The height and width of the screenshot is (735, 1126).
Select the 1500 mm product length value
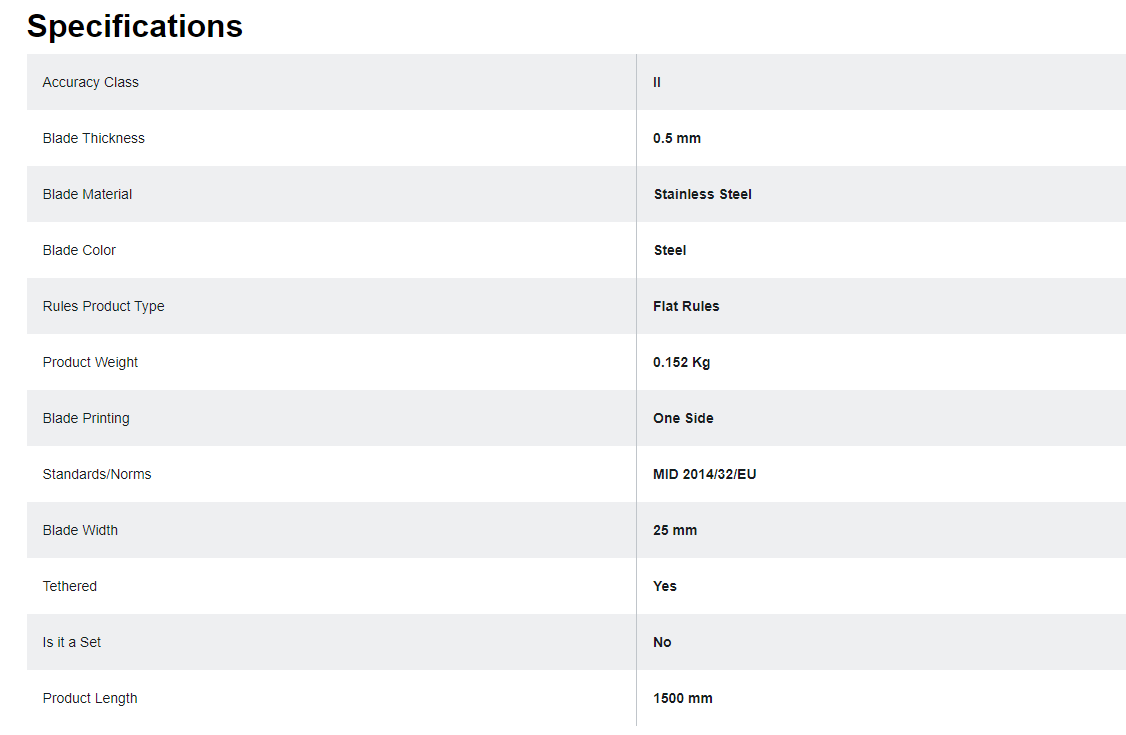683,698
